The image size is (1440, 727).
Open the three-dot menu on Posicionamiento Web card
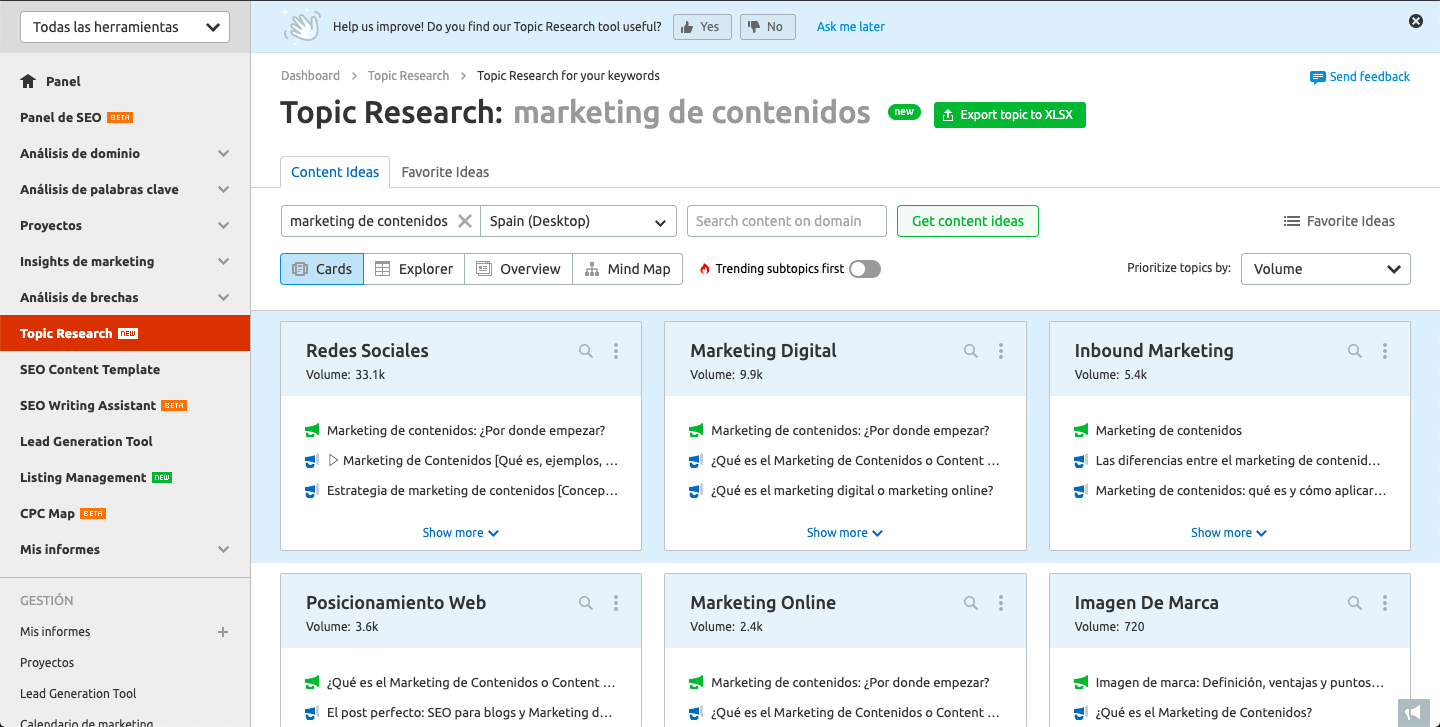(x=616, y=603)
